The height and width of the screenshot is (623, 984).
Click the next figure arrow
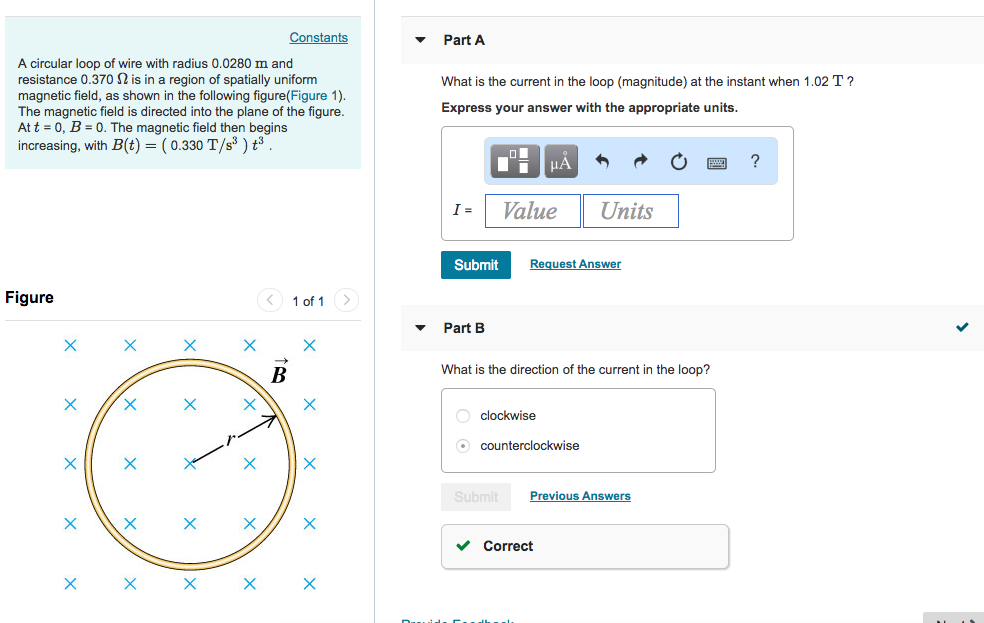pyautogui.click(x=346, y=300)
